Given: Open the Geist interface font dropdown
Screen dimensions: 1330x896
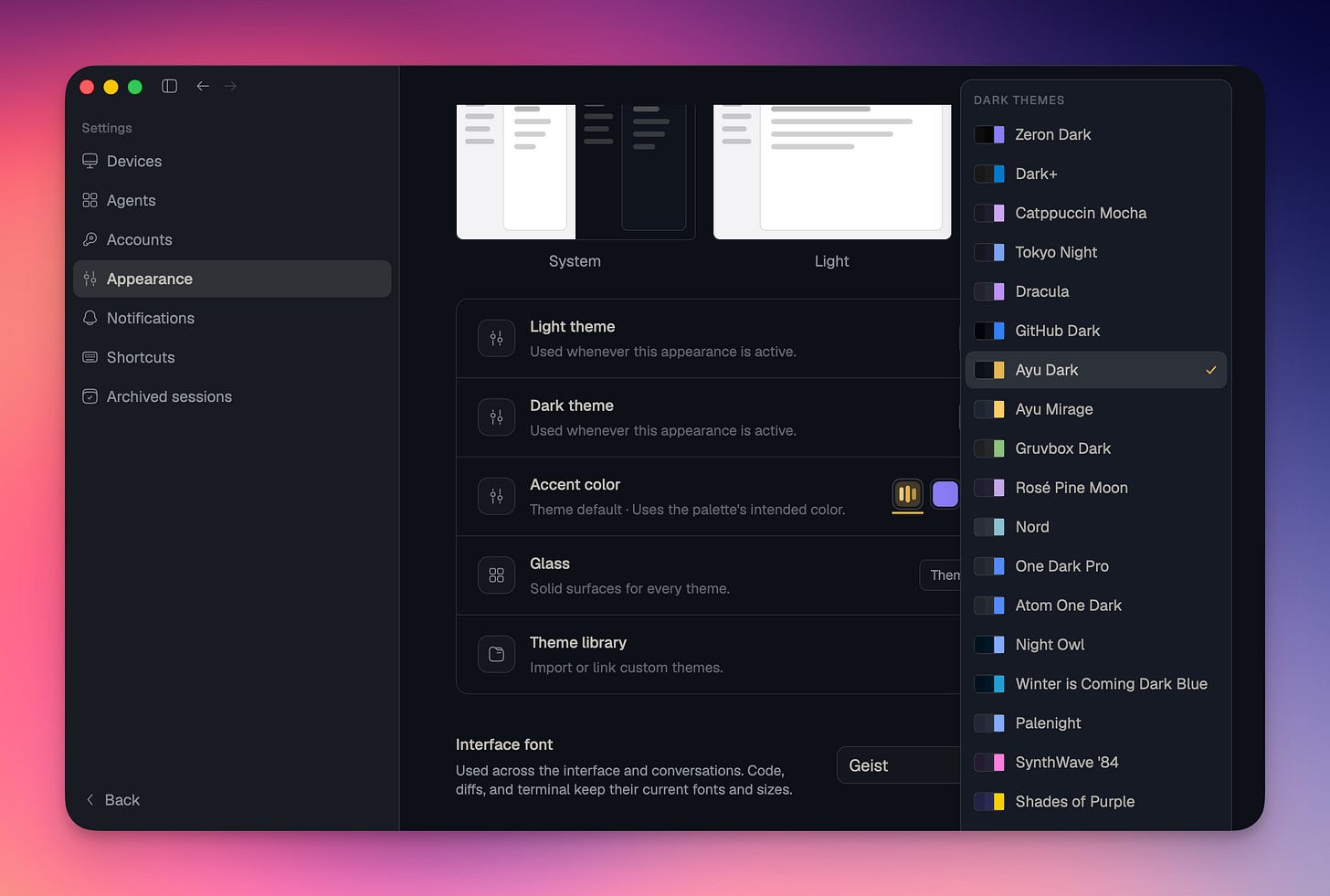Looking at the screenshot, I should click(x=899, y=765).
